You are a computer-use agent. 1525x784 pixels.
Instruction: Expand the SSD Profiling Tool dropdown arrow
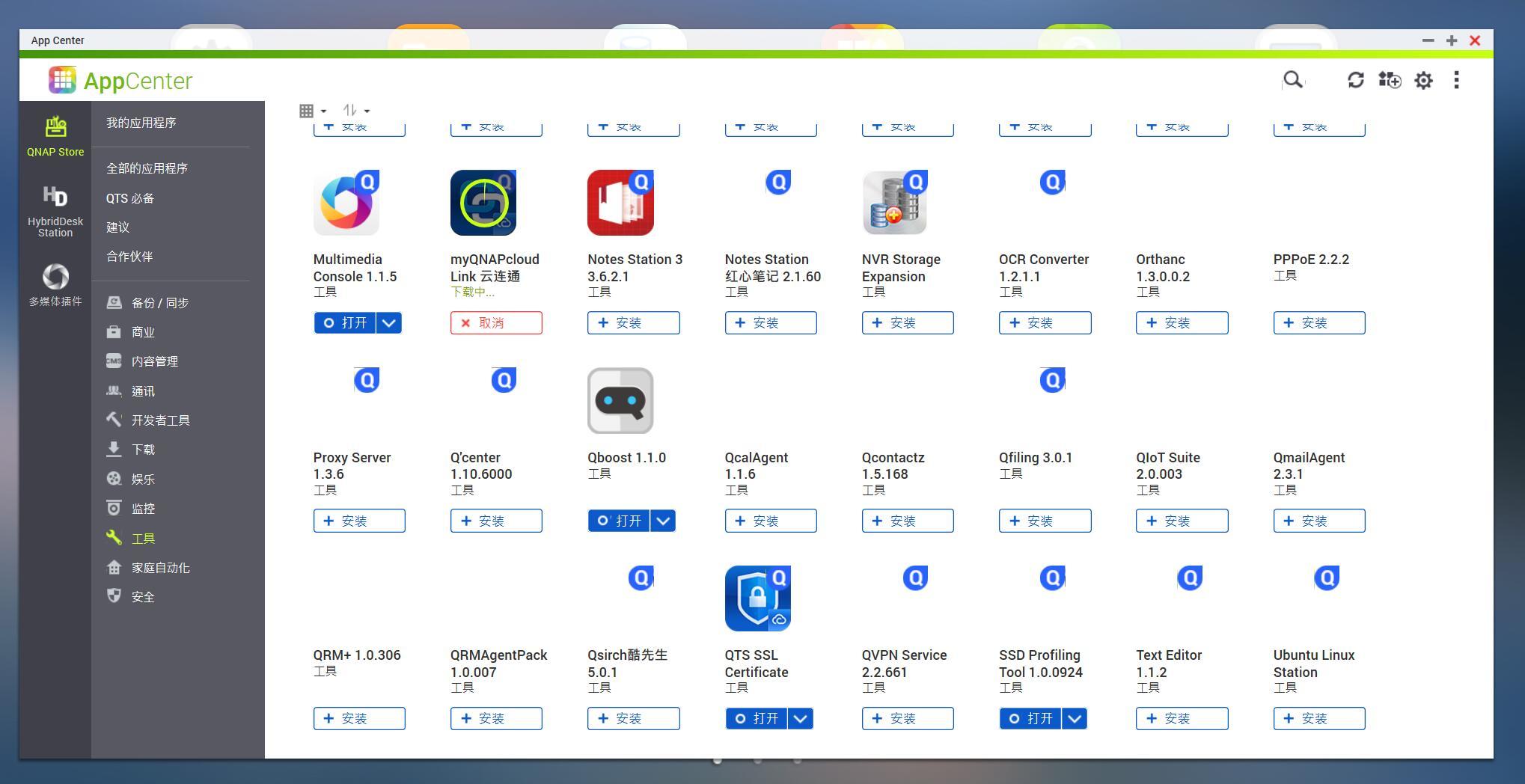(1075, 719)
